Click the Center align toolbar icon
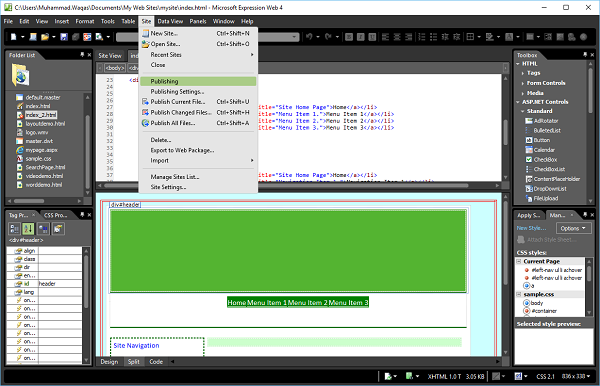Image resolution: width=600 pixels, height=386 pixels. [397, 37]
